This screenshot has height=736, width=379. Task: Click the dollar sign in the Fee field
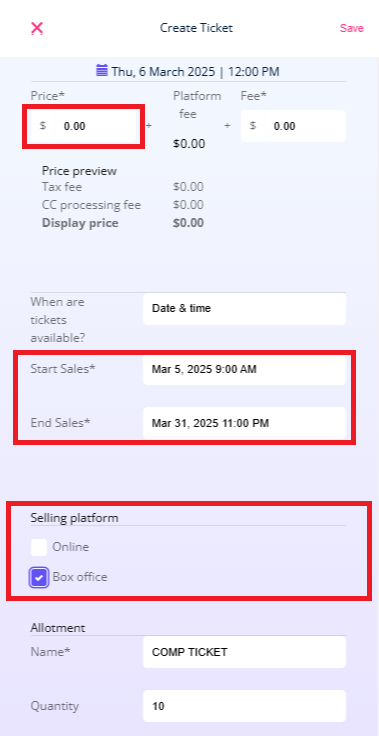253,126
